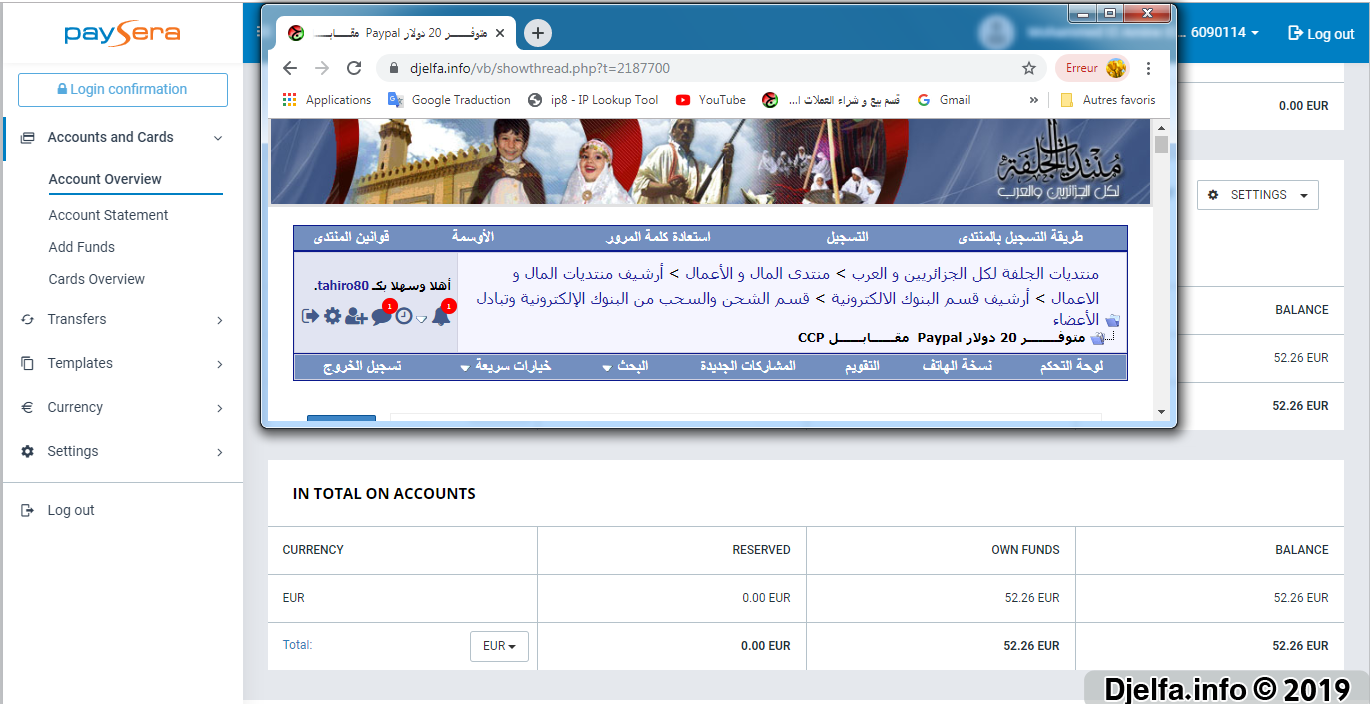Open the خيارات سريعة forum dropdown
Image resolution: width=1370 pixels, height=704 pixels.
coord(505,366)
